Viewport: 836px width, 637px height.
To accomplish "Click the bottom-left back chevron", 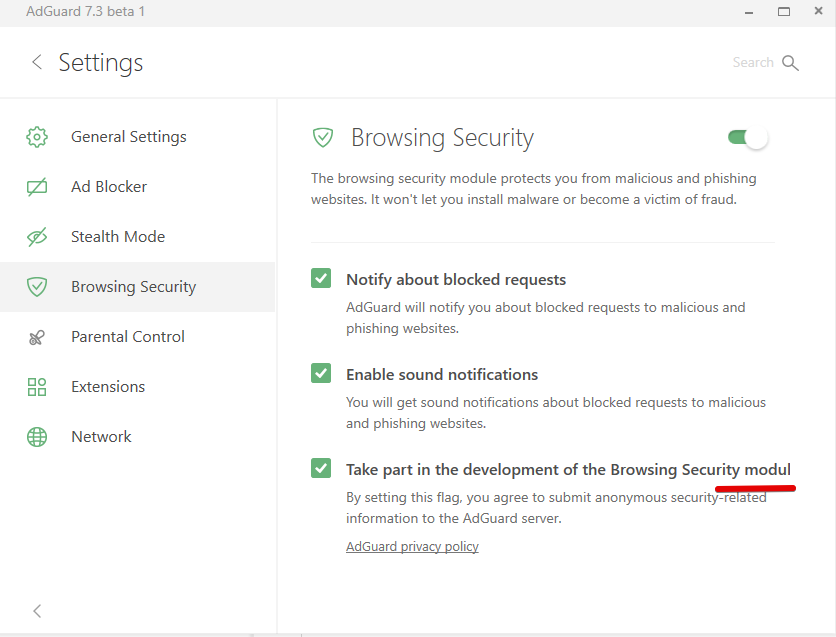I will click(x=37, y=611).
